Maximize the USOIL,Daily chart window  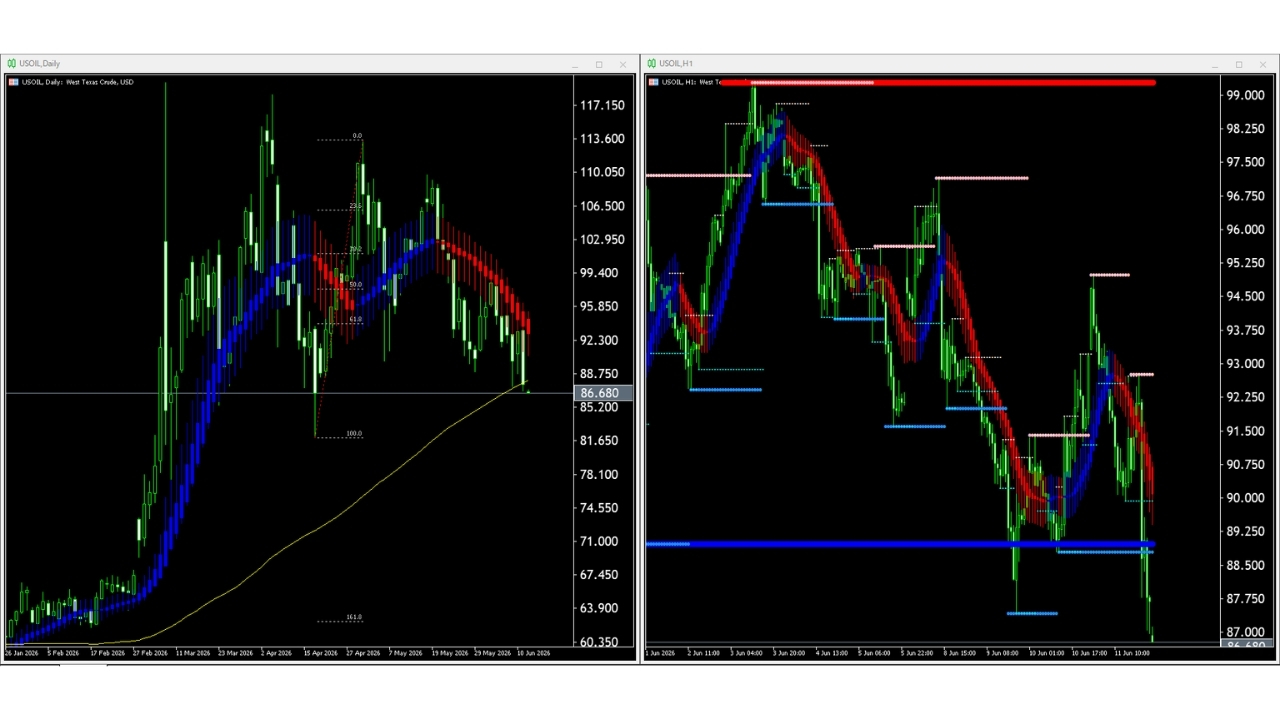(599, 65)
